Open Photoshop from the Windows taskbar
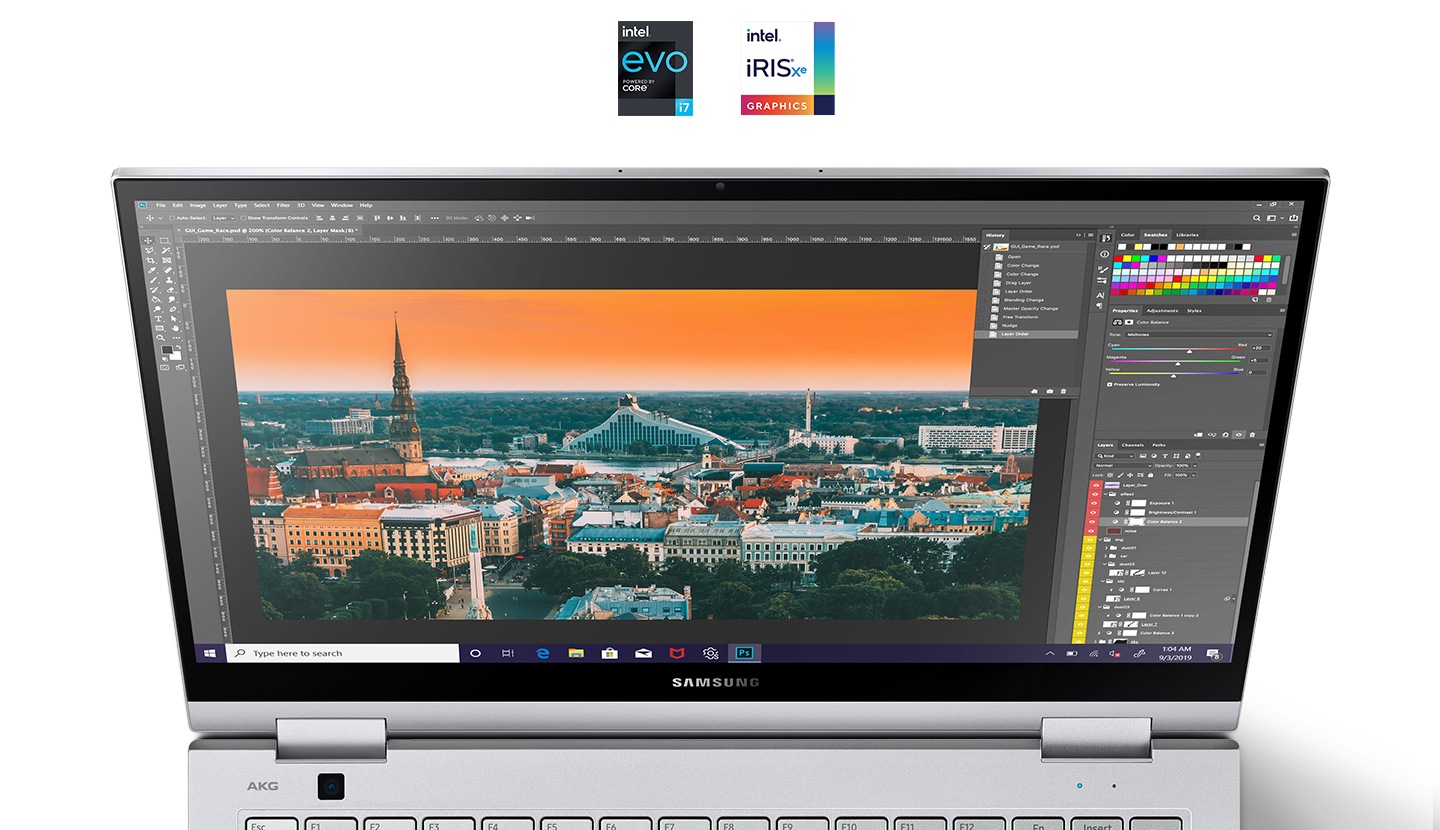Image resolution: width=1440 pixels, height=830 pixels. [744, 653]
